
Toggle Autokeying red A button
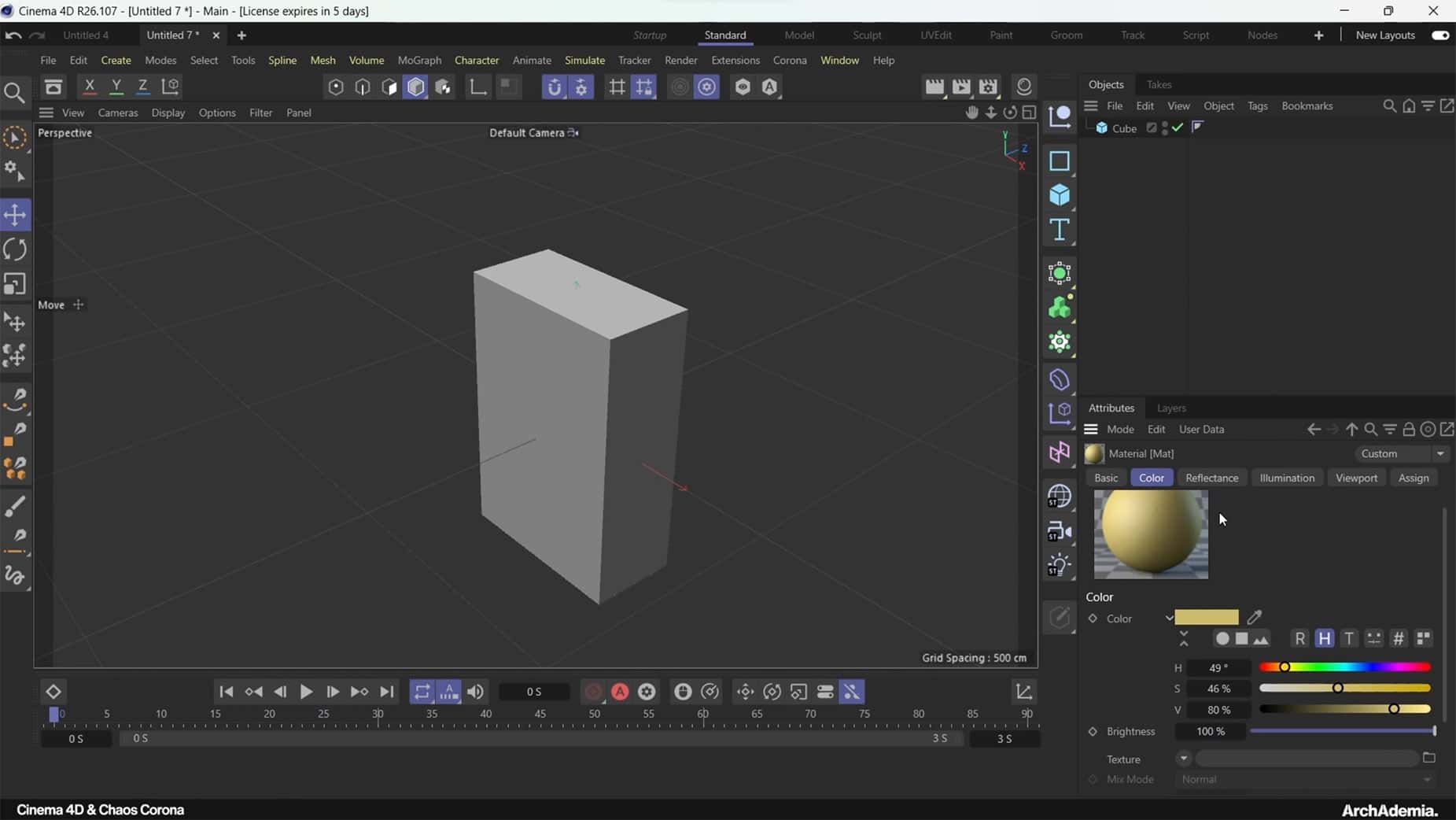pyautogui.click(x=620, y=692)
